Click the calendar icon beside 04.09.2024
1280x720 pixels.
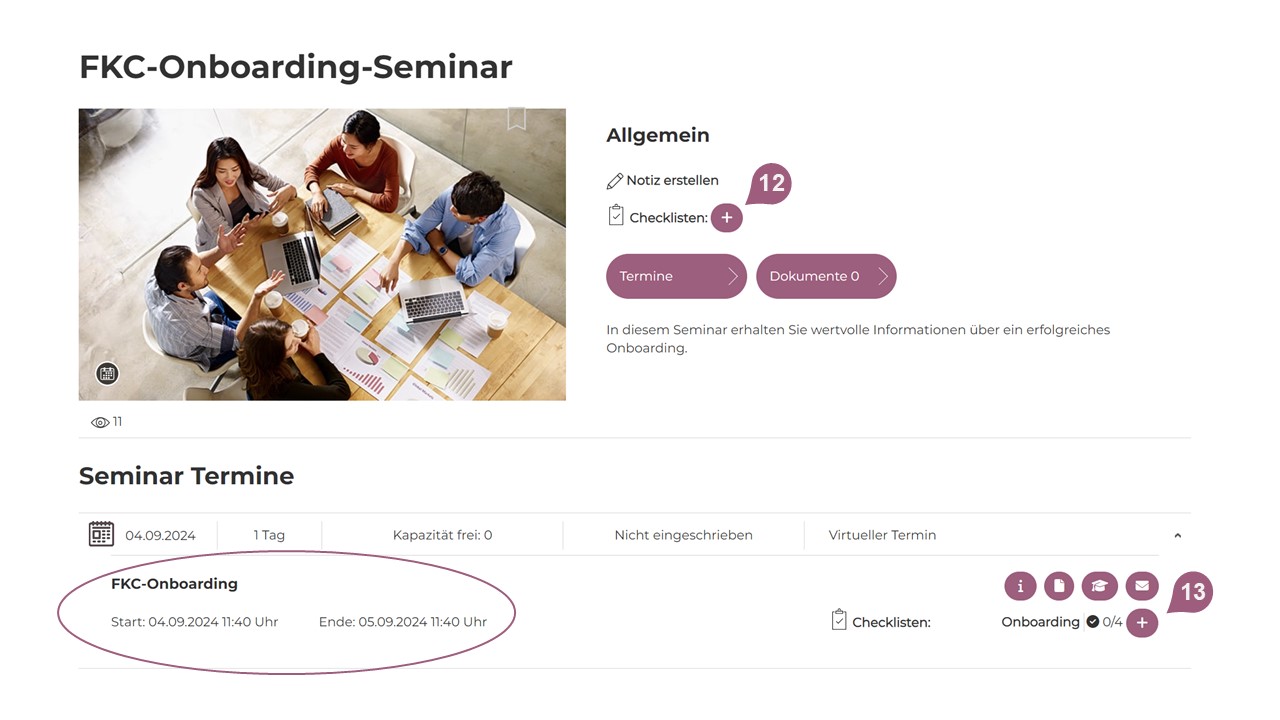pos(101,534)
